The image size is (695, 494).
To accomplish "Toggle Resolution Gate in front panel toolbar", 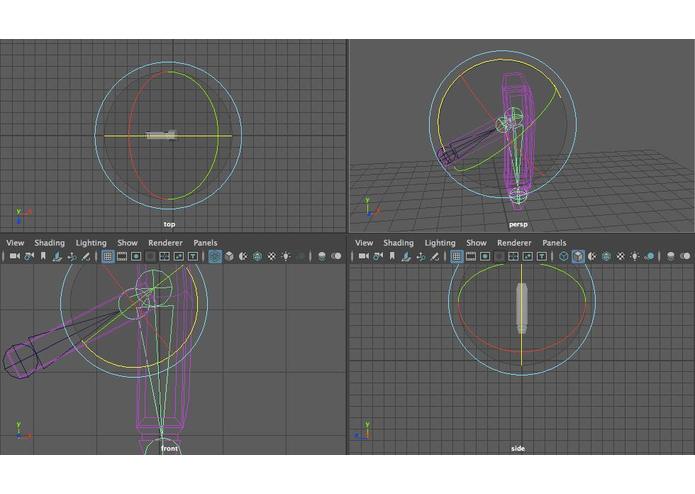I will tap(136, 256).
